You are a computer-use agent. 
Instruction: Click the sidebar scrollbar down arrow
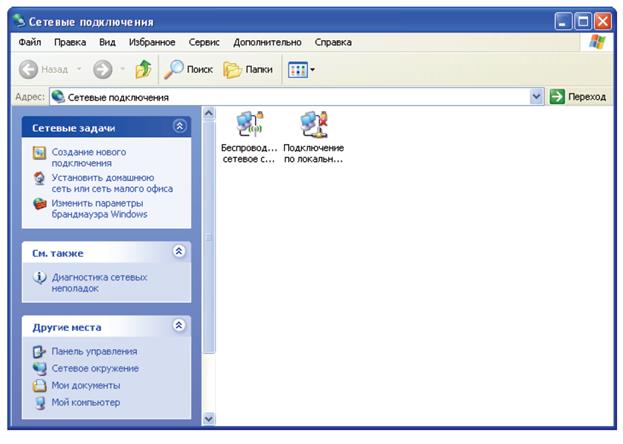click(209, 419)
